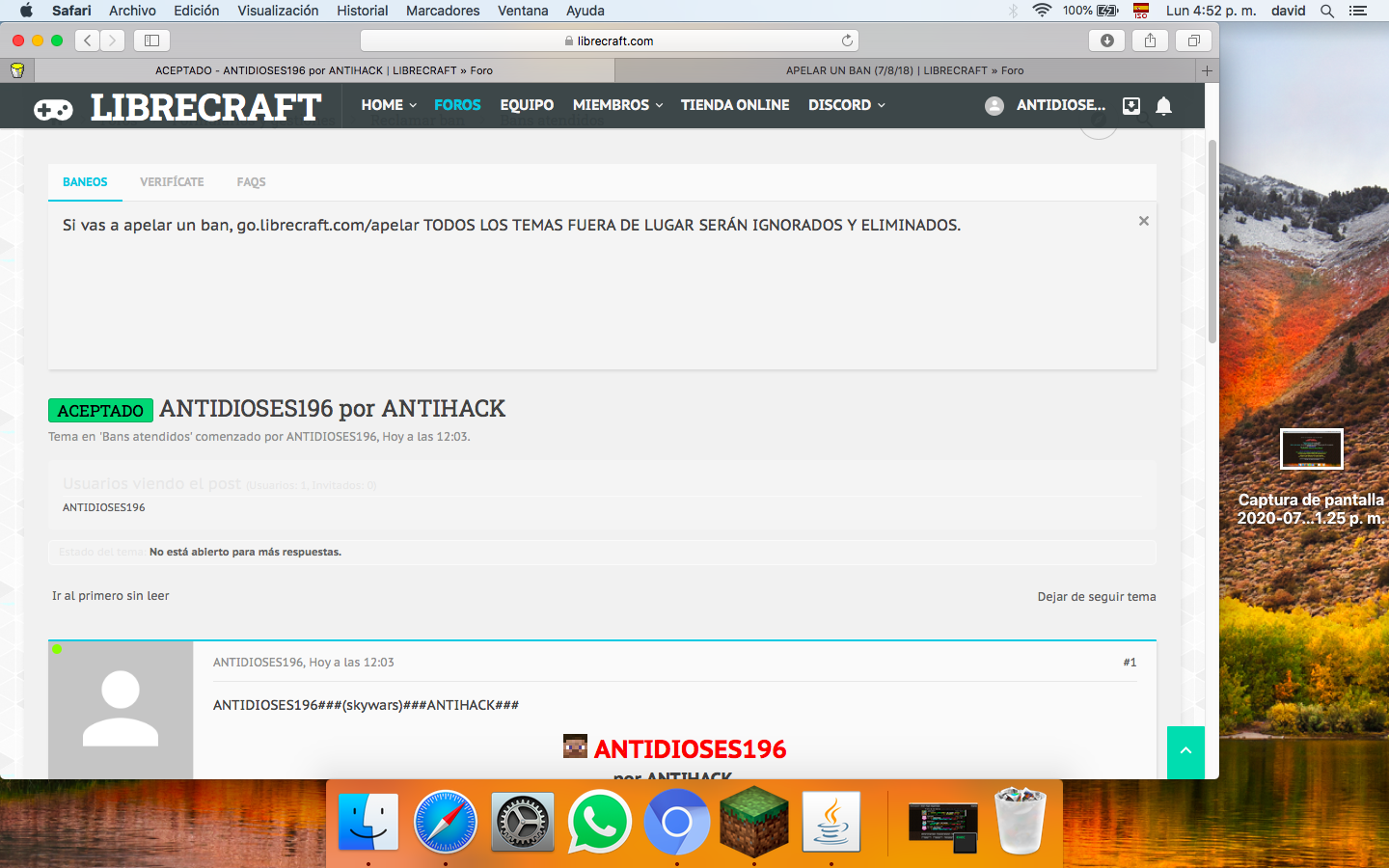Open the Captura de pantalla desktop thumbnail
This screenshot has height=868, width=1389.
pyautogui.click(x=1311, y=449)
